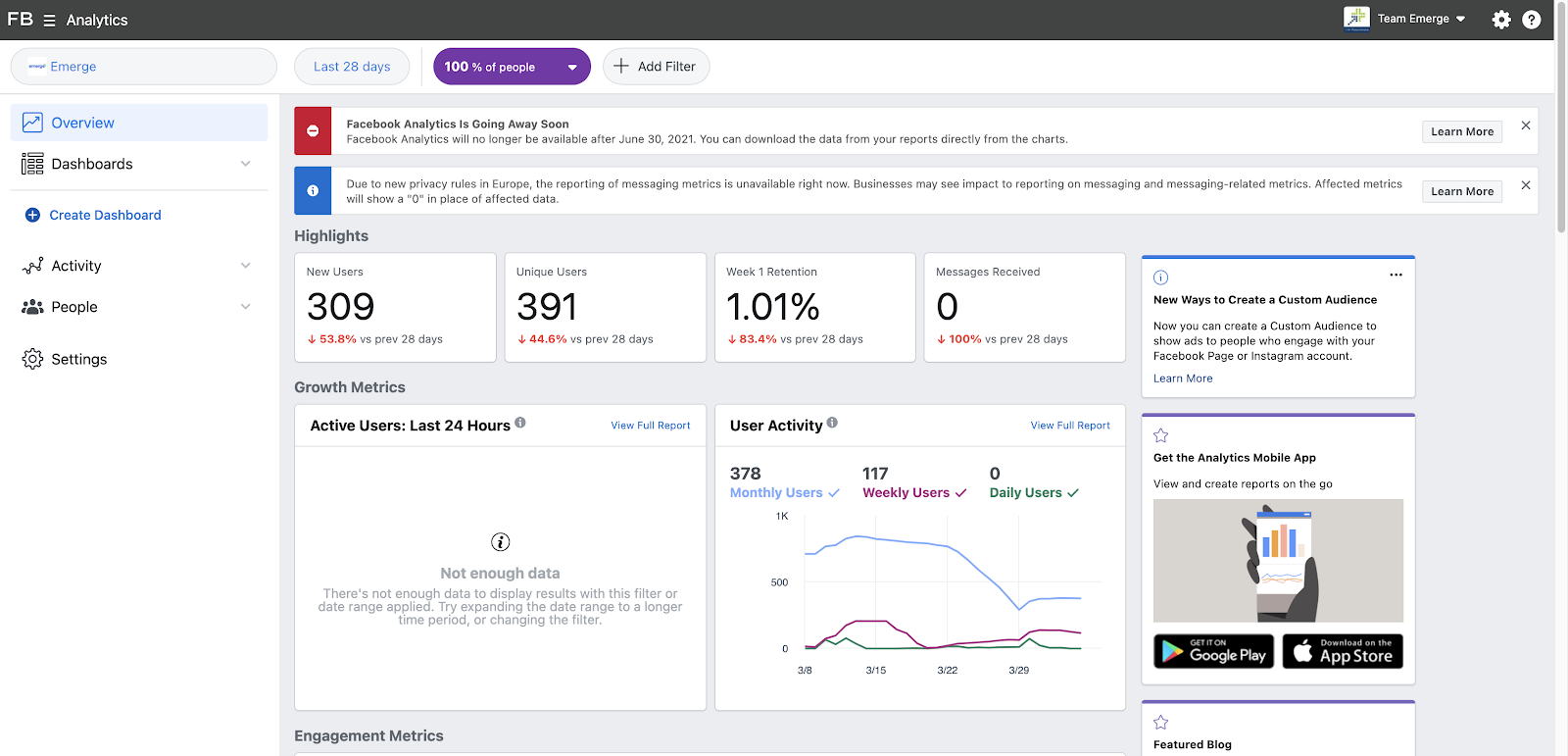This screenshot has width=1568, height=756.
Task: Click the Overview chart icon
Action: coord(32,123)
